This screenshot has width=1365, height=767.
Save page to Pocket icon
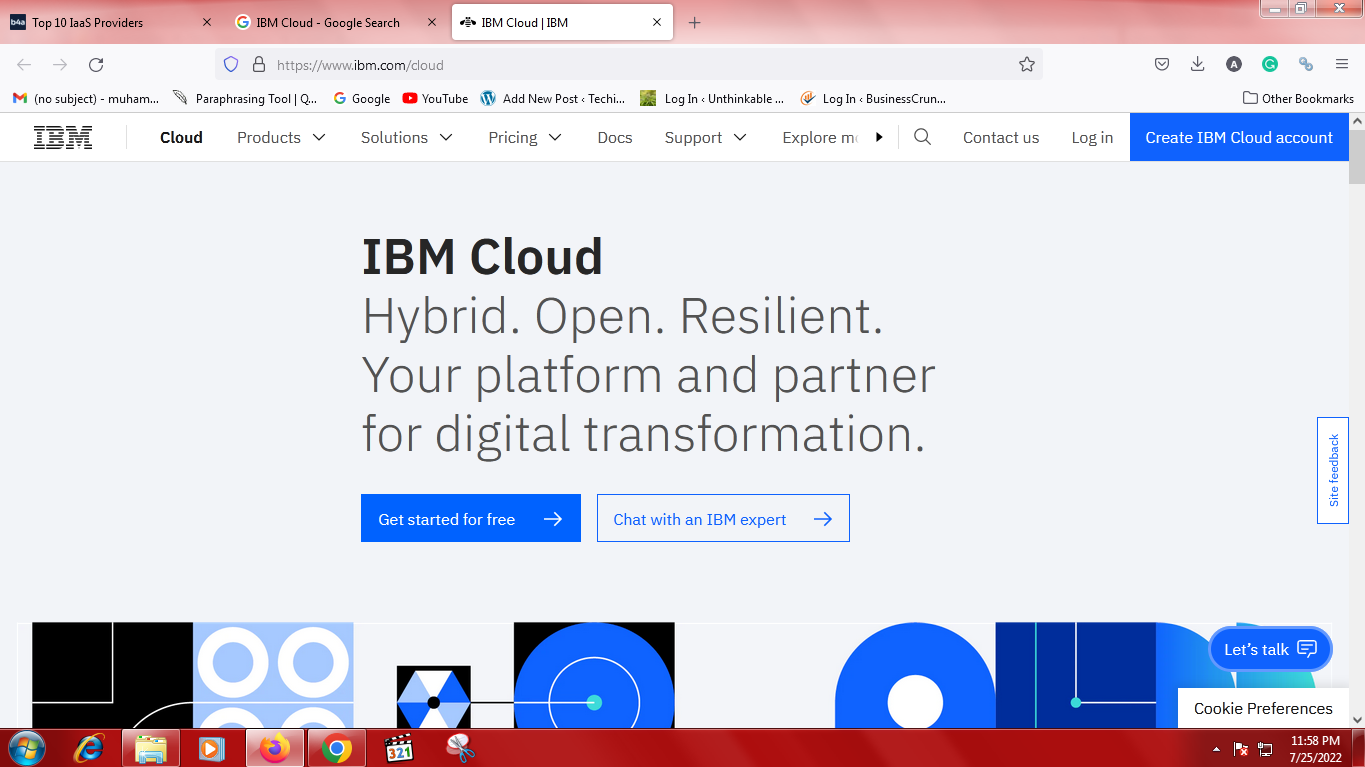tap(1162, 64)
